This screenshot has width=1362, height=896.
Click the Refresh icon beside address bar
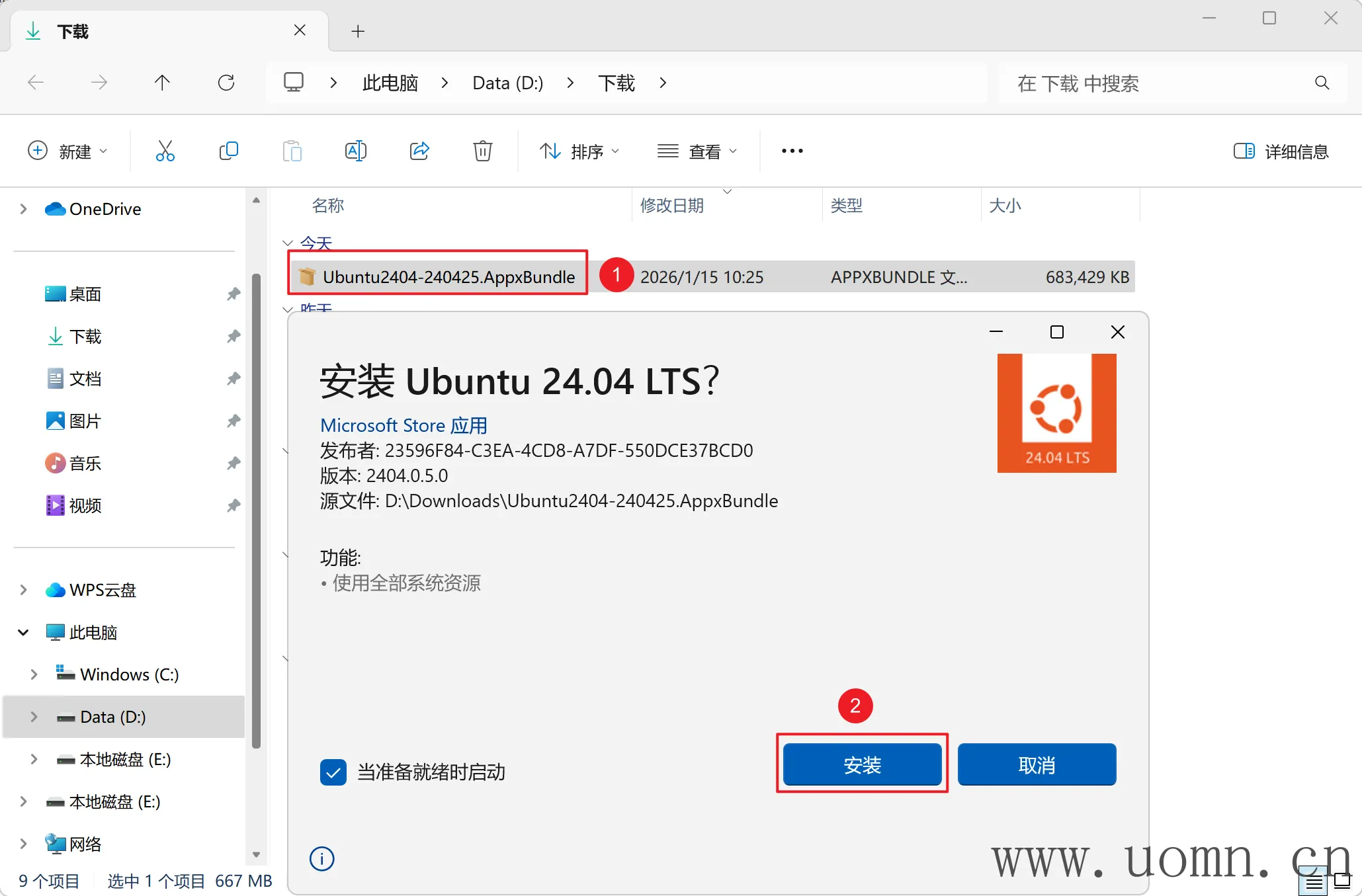pyautogui.click(x=226, y=83)
